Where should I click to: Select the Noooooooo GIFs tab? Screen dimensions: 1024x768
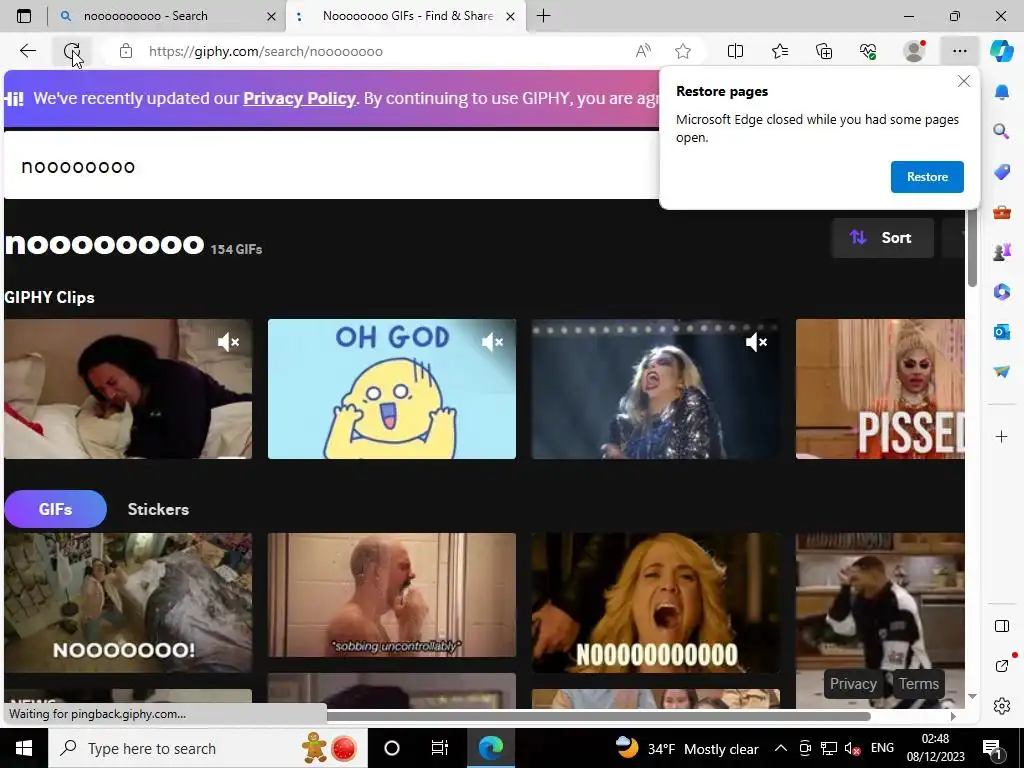pos(406,16)
